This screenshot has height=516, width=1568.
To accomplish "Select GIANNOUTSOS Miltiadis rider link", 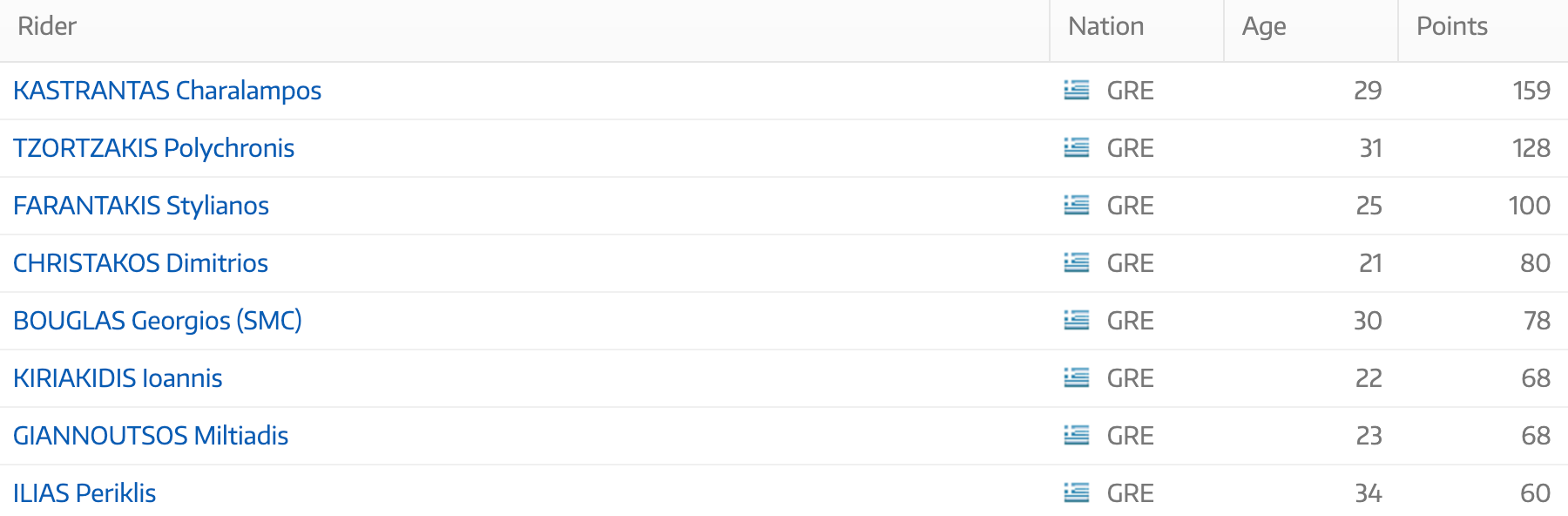I will point(151,436).
